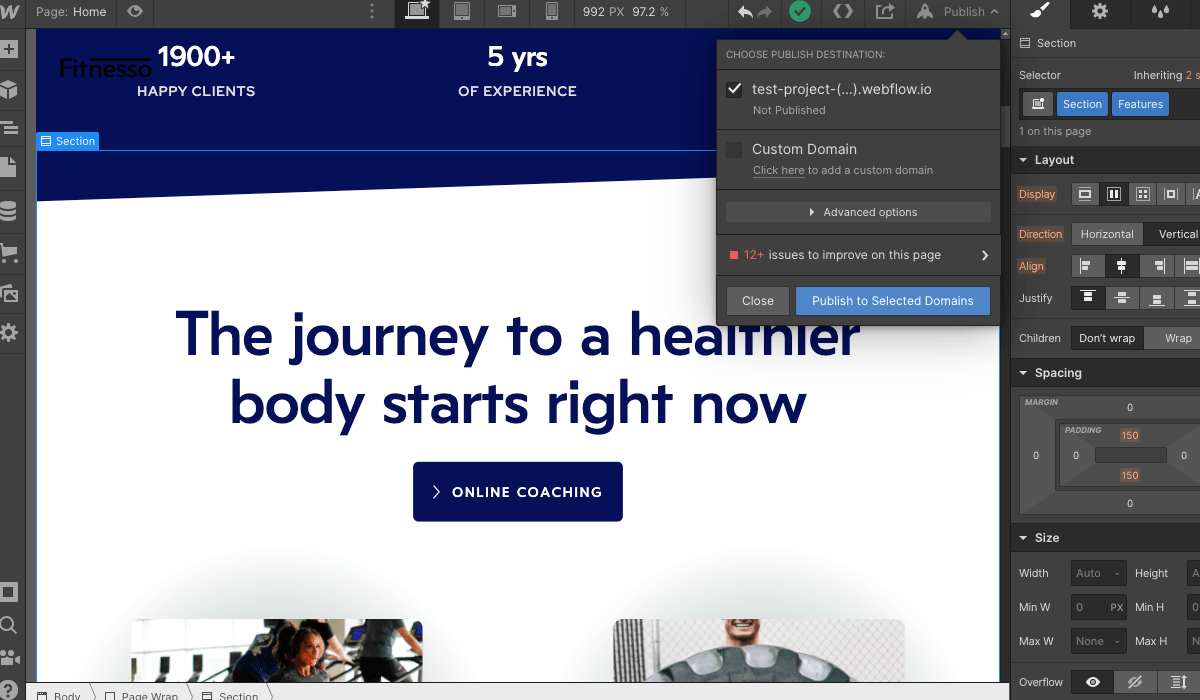Follow the 'Click here' custom domain link
The width and height of the screenshot is (1200, 700).
779,170
